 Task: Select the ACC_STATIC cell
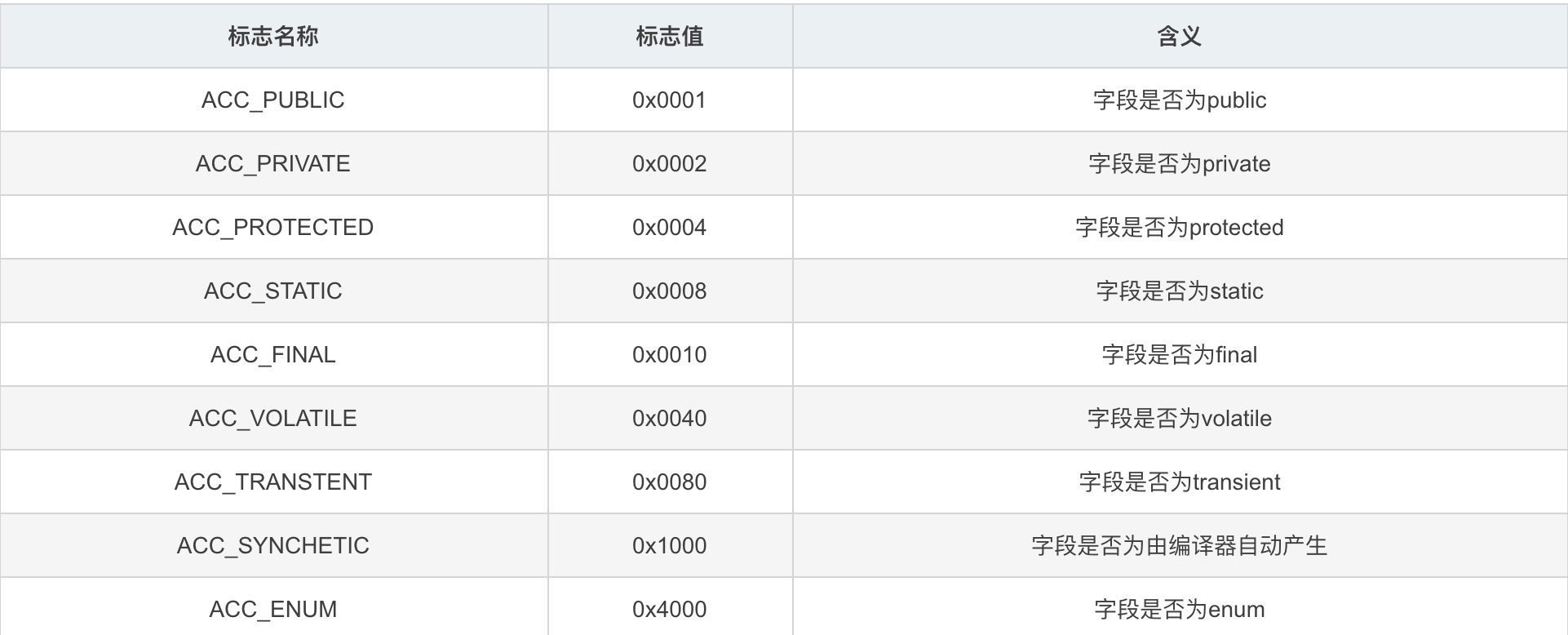point(273,291)
